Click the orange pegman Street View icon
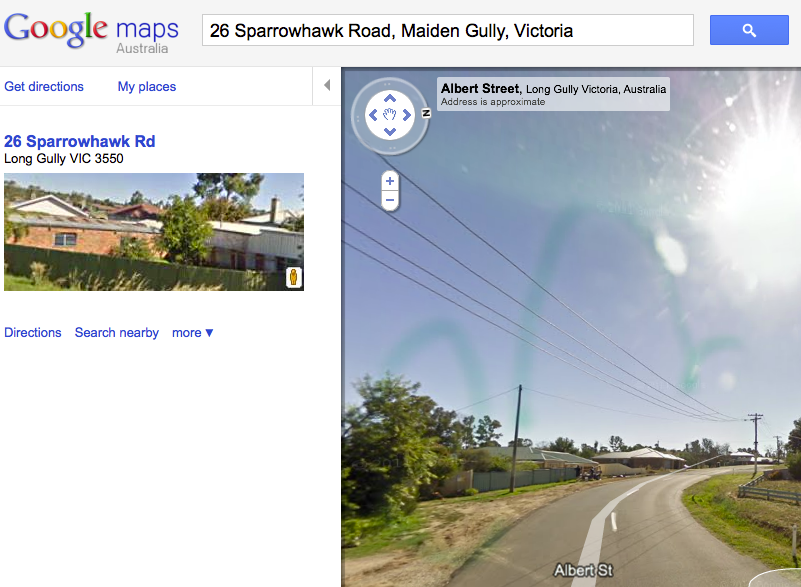Screen dimensions: 801x587 coord(294,277)
